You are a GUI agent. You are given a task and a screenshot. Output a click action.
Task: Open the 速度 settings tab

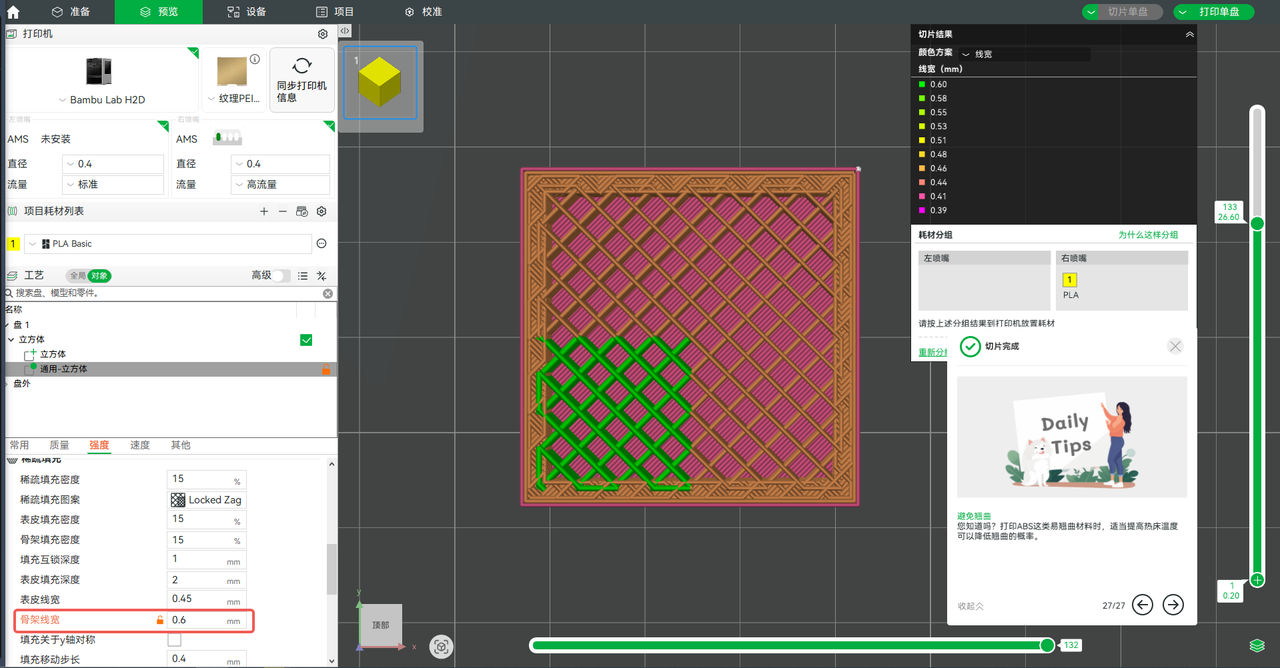click(x=140, y=445)
